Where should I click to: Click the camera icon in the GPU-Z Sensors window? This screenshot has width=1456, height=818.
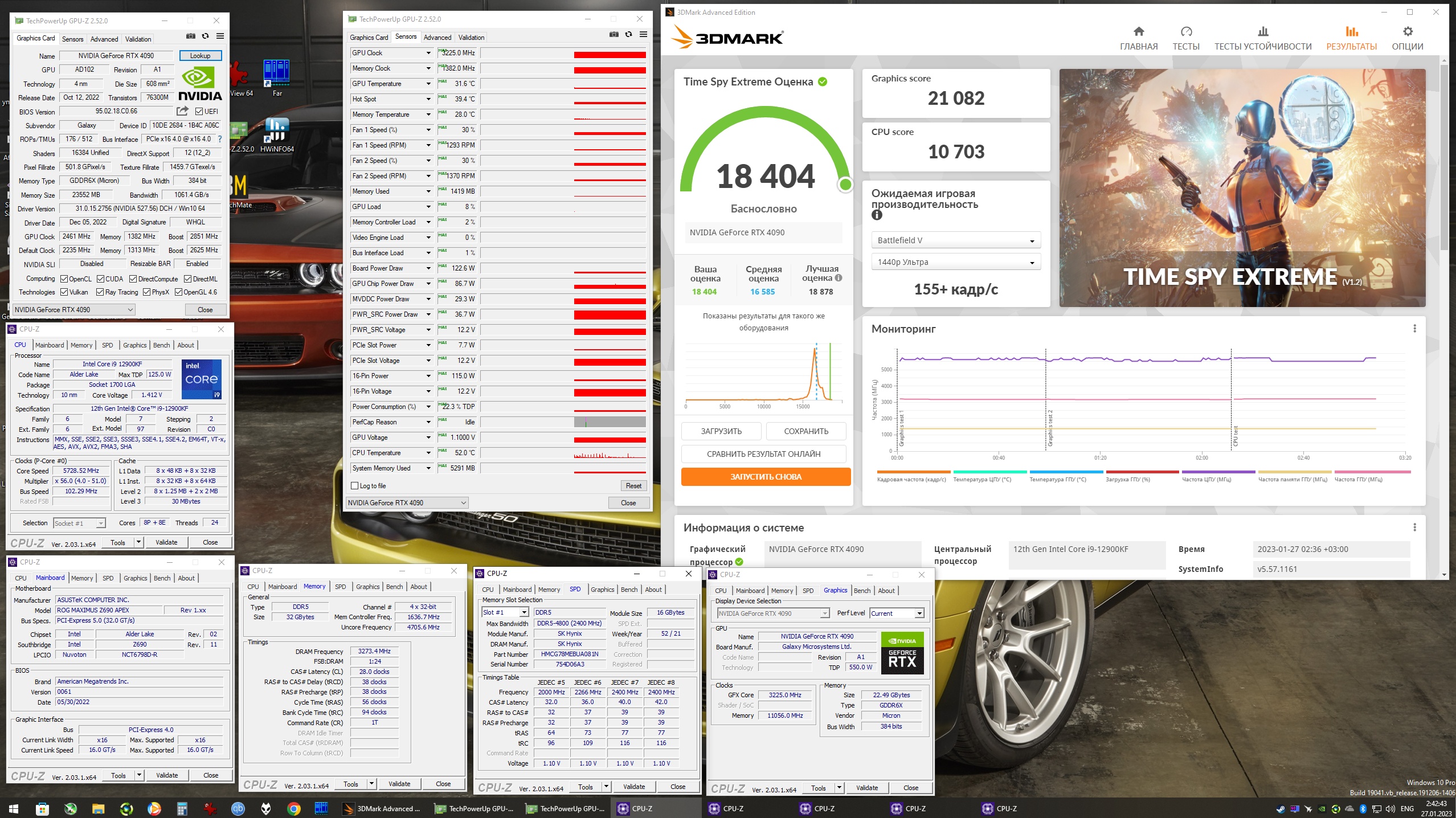click(x=614, y=35)
